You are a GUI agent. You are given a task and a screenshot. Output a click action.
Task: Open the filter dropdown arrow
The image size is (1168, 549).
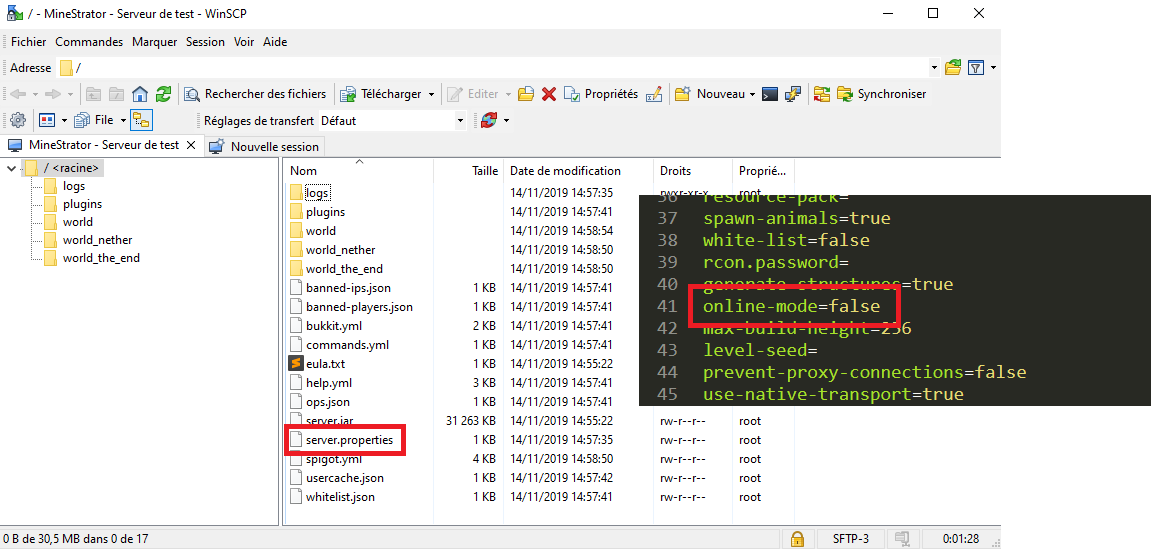993,68
